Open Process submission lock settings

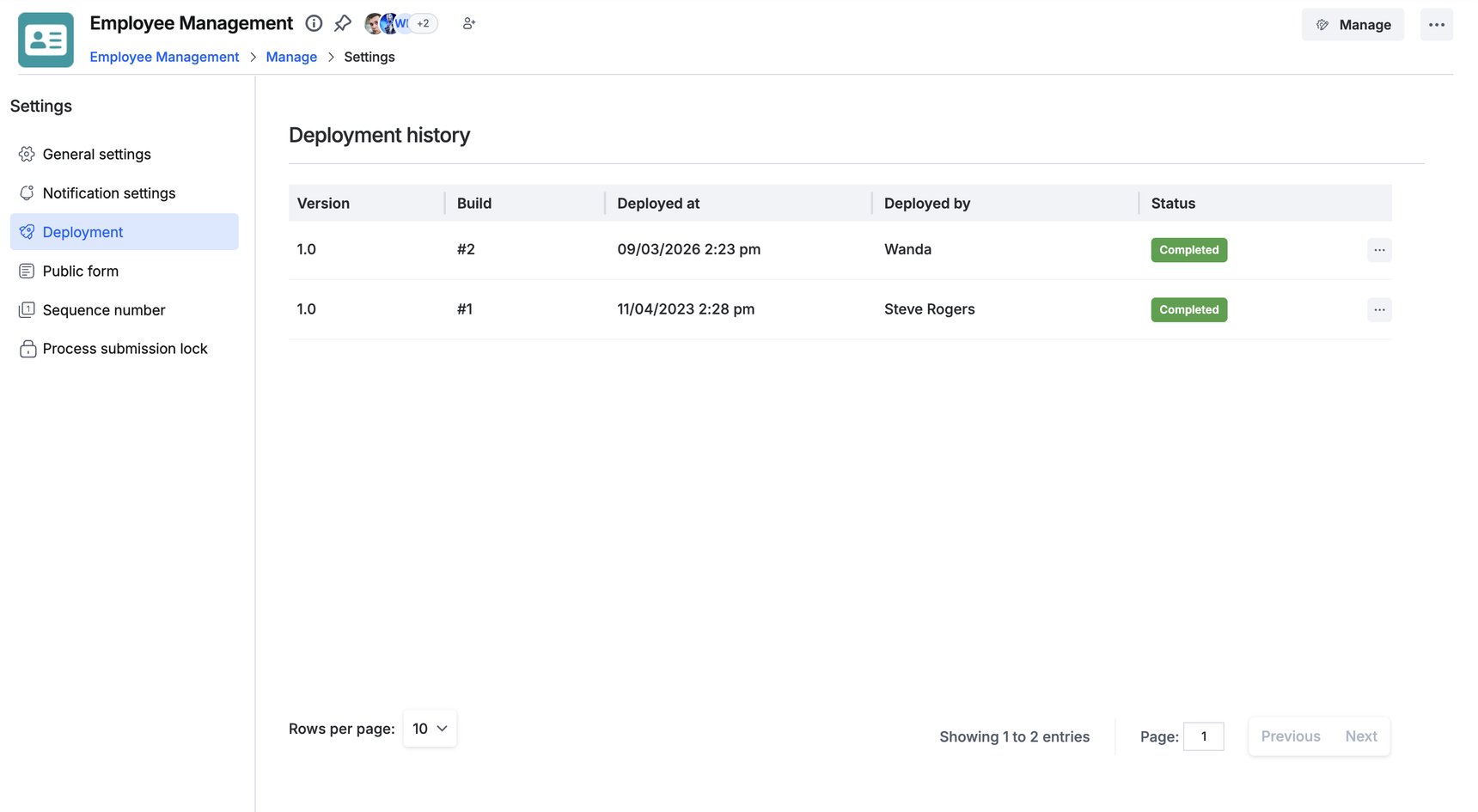tap(125, 349)
